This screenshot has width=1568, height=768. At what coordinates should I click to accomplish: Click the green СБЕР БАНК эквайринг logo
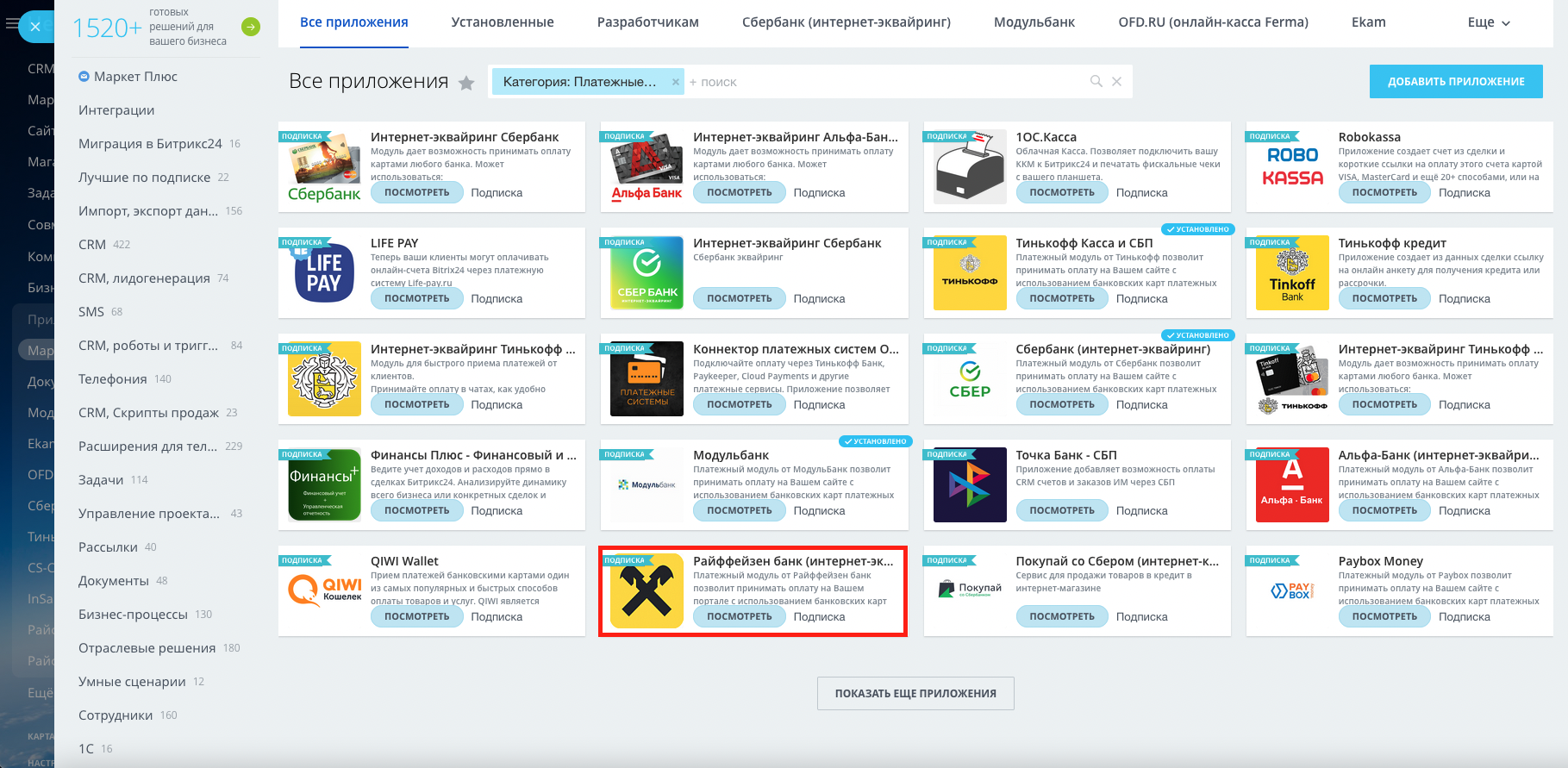point(647,272)
